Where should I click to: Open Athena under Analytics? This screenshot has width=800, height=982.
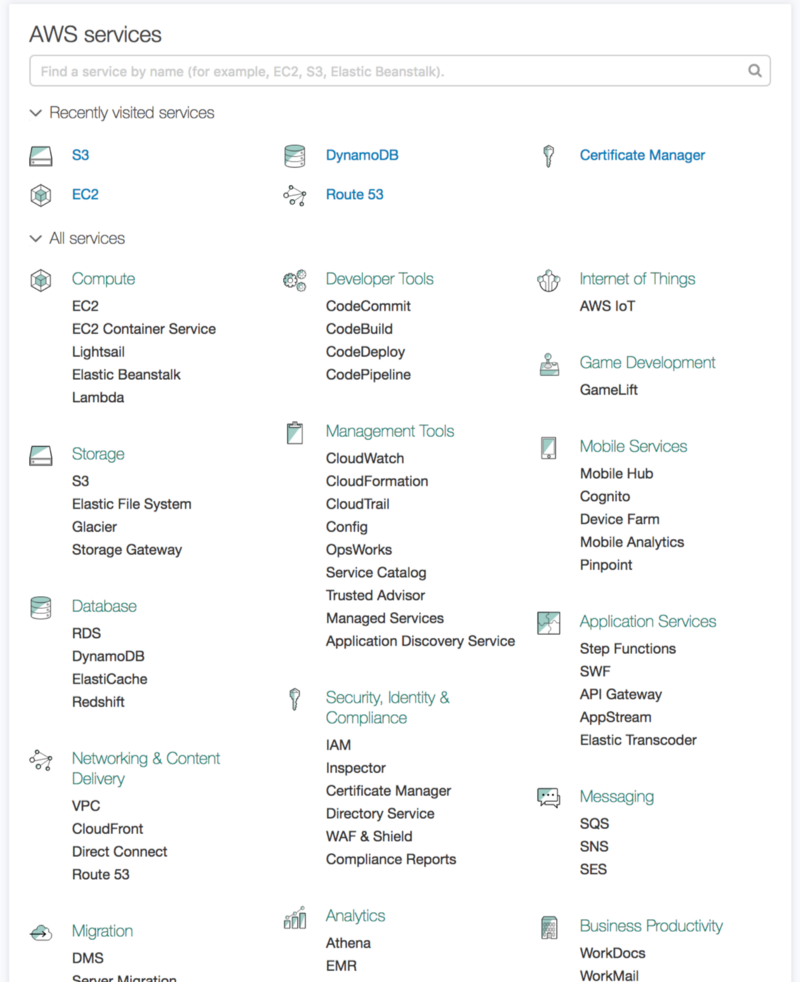pos(348,943)
